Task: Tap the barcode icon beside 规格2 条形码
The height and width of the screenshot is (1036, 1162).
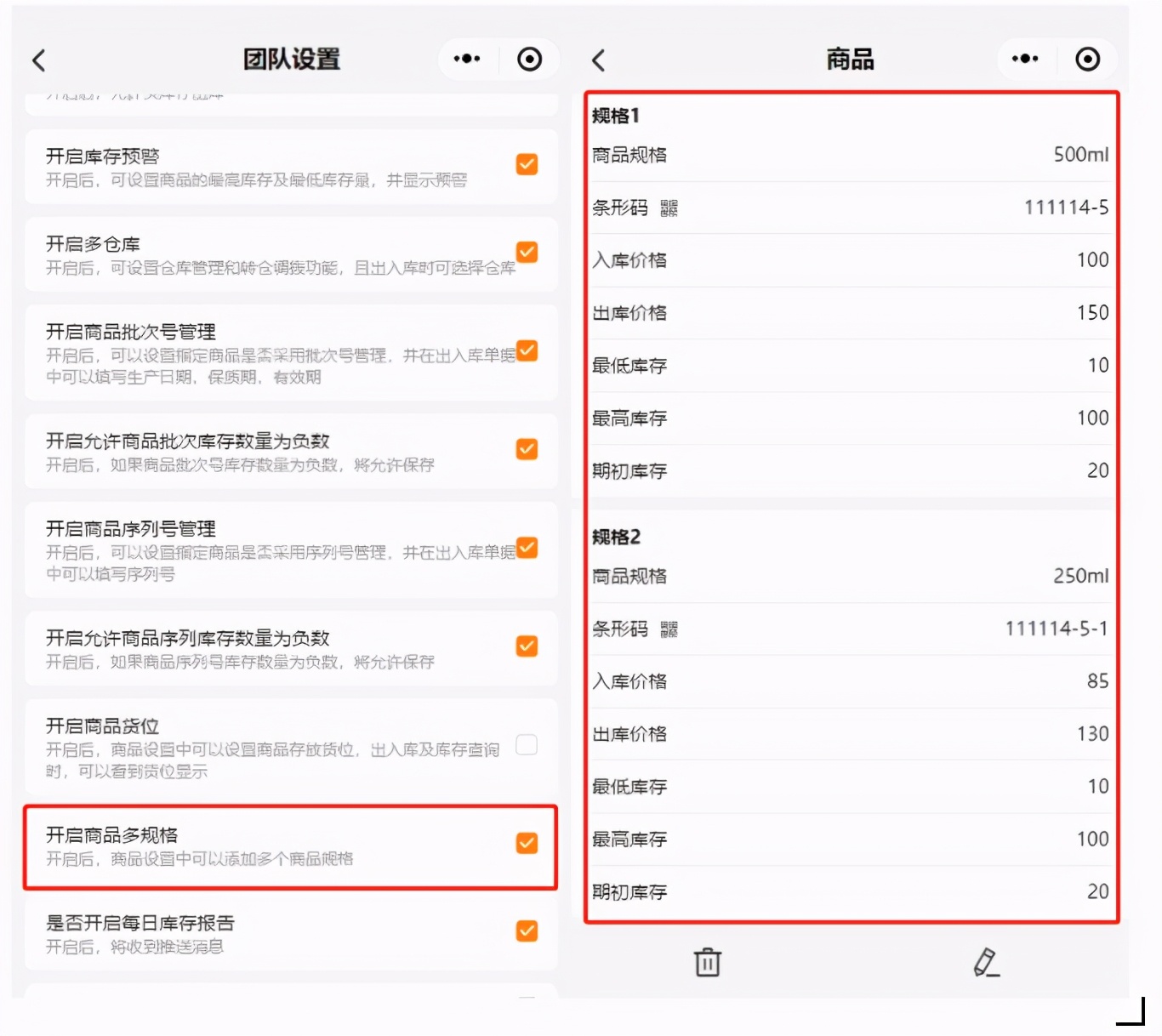Action: pyautogui.click(x=669, y=629)
